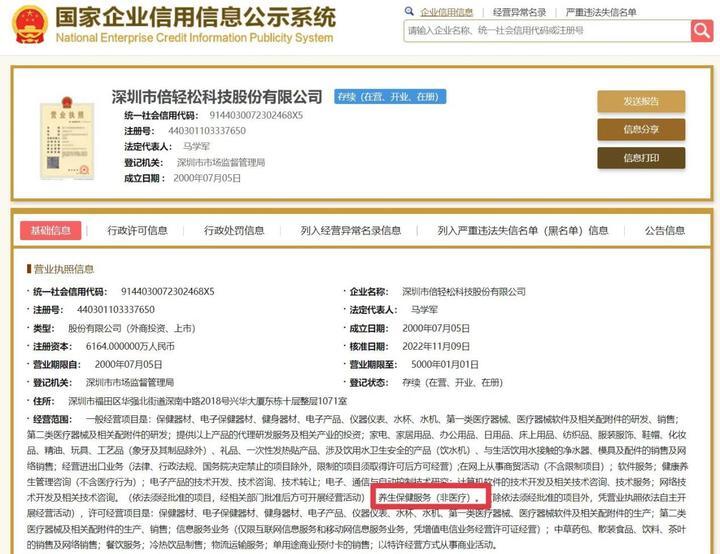Open the 列入经营异常名录信息 tab
This screenshot has width=720, height=554.
pos(351,230)
